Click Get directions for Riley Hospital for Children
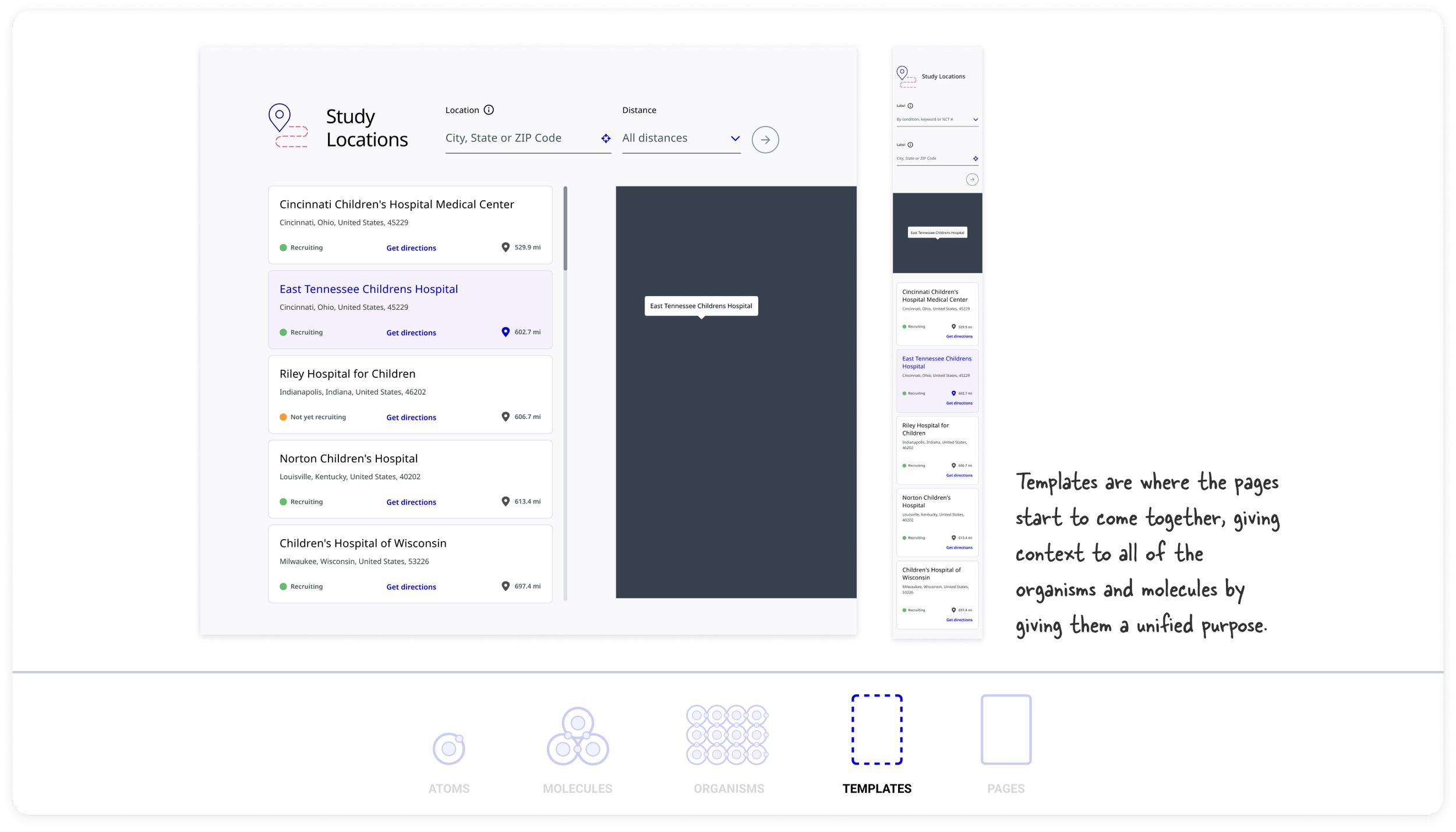Image resolution: width=1456 pixels, height=832 pixels. tap(411, 417)
